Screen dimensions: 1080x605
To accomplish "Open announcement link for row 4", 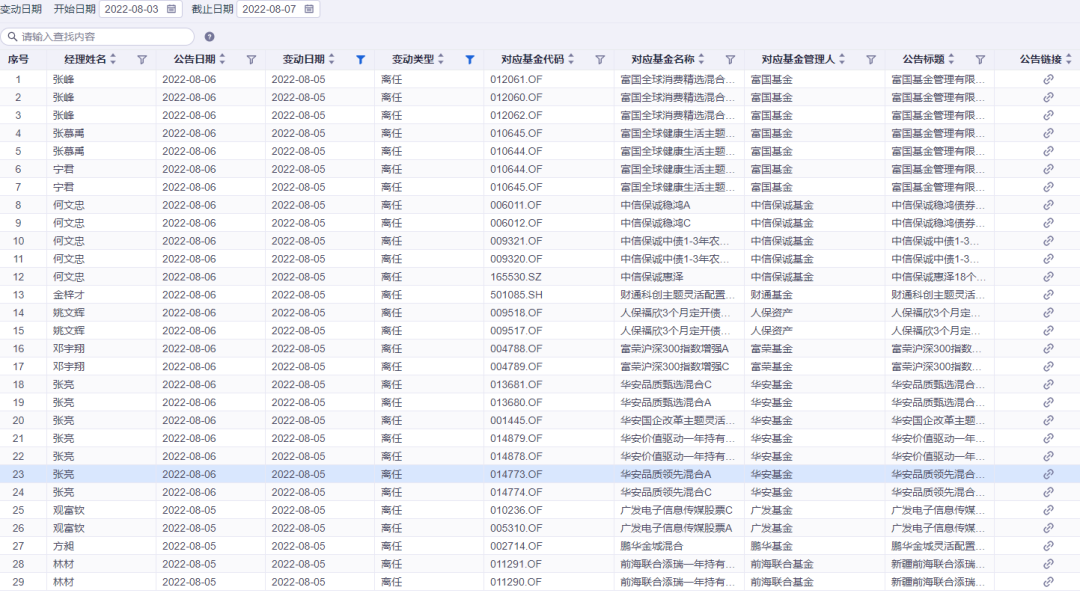I will [1048, 133].
